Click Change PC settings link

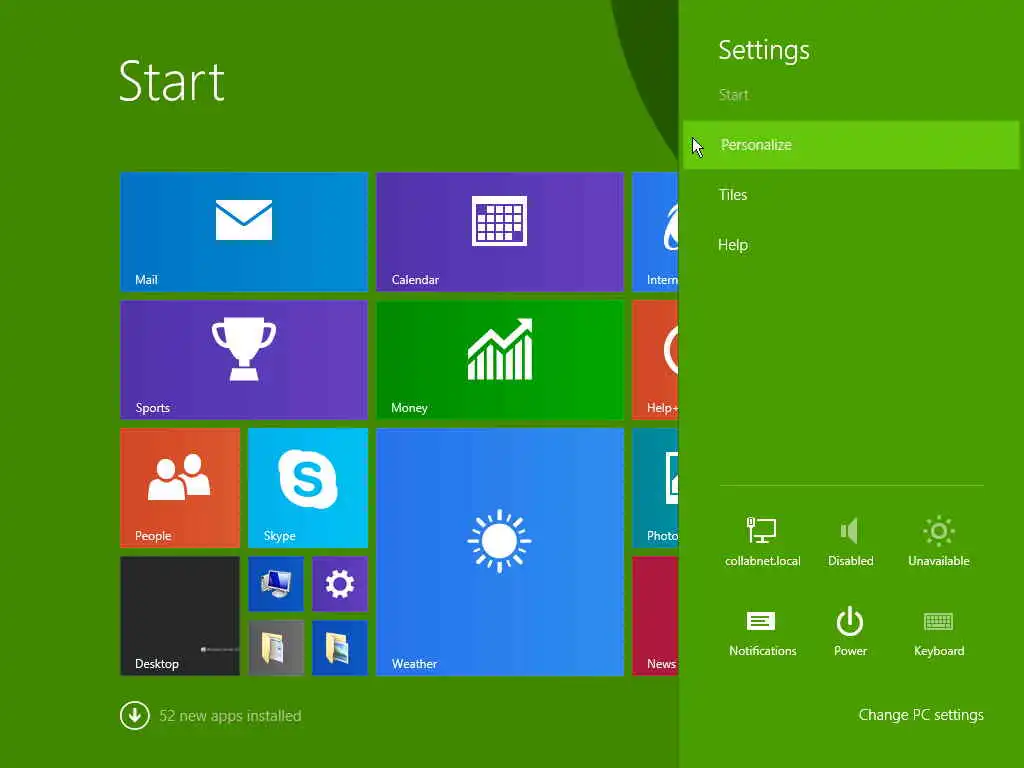click(x=921, y=715)
